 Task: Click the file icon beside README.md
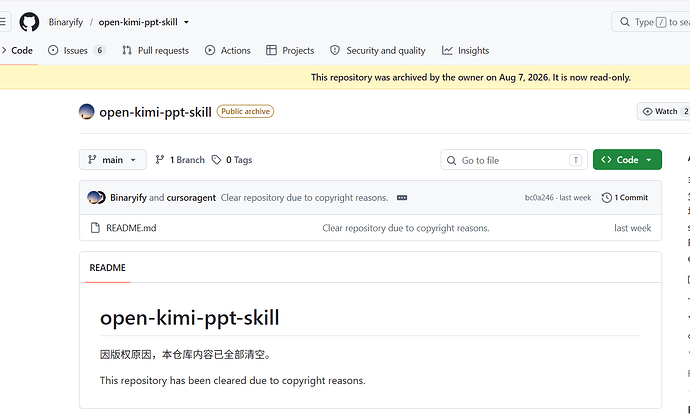[95, 228]
